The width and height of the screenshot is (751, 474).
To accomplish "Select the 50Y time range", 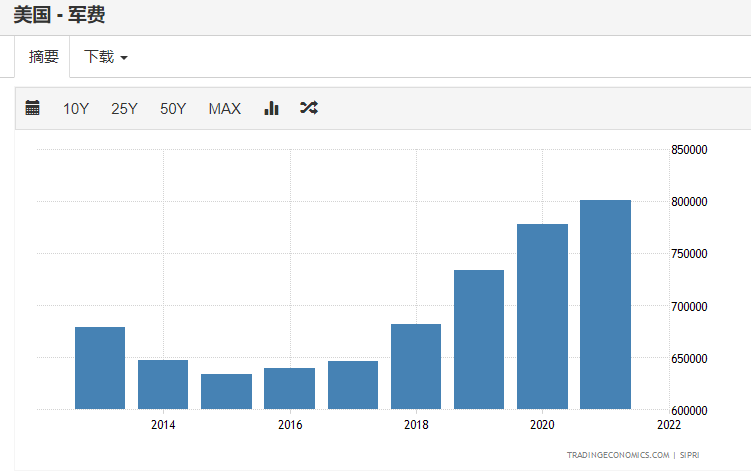I will click(173, 109).
